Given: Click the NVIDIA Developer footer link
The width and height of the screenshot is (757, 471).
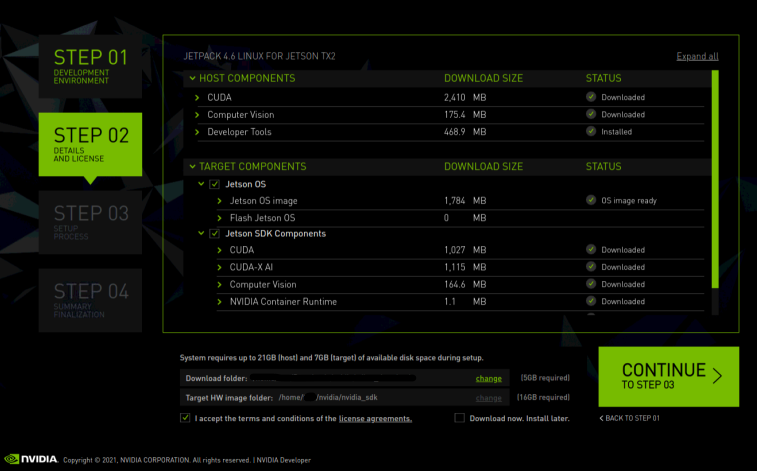Looking at the screenshot, I should [283, 460].
